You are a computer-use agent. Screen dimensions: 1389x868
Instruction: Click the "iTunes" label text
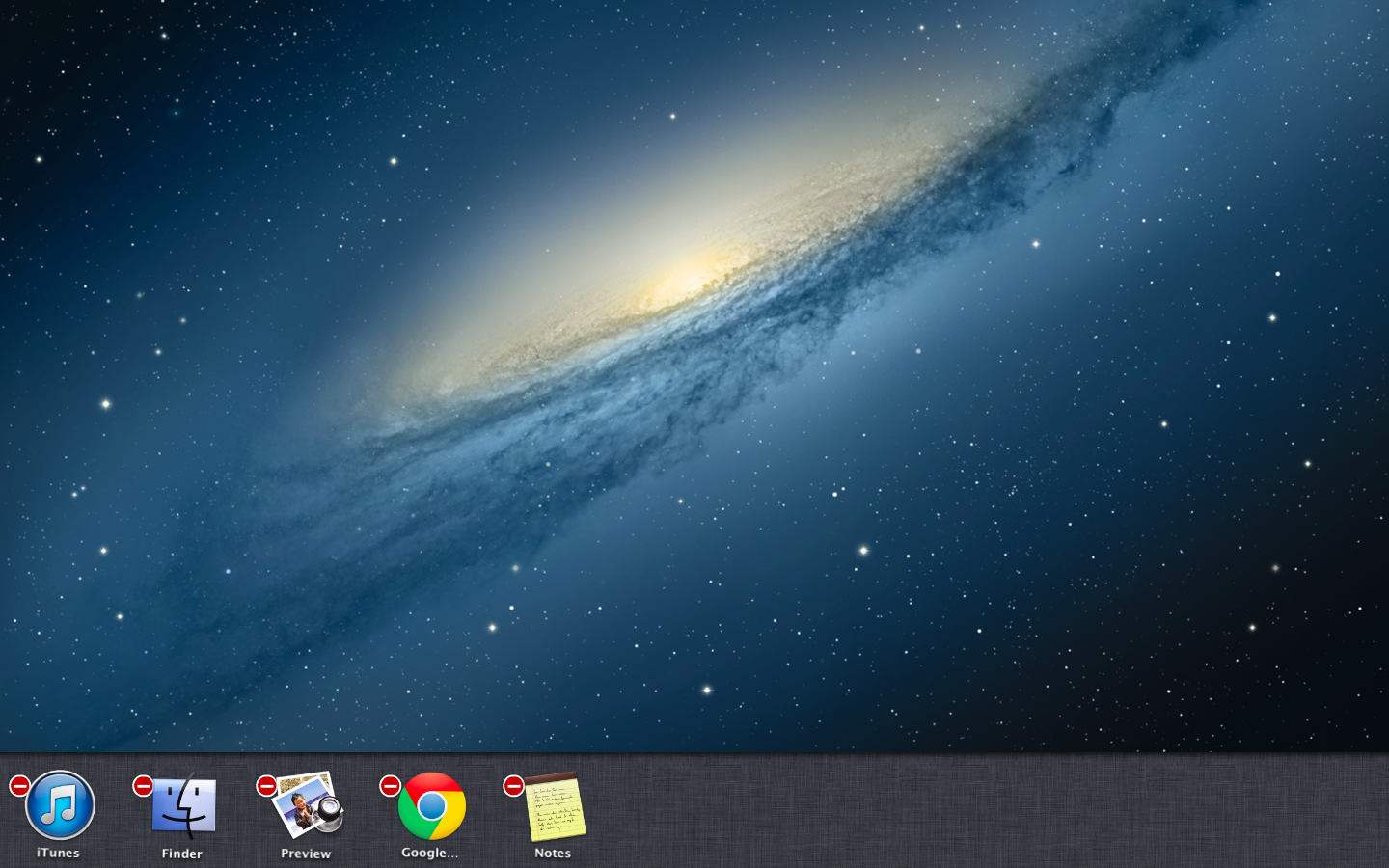pyautogui.click(x=58, y=853)
